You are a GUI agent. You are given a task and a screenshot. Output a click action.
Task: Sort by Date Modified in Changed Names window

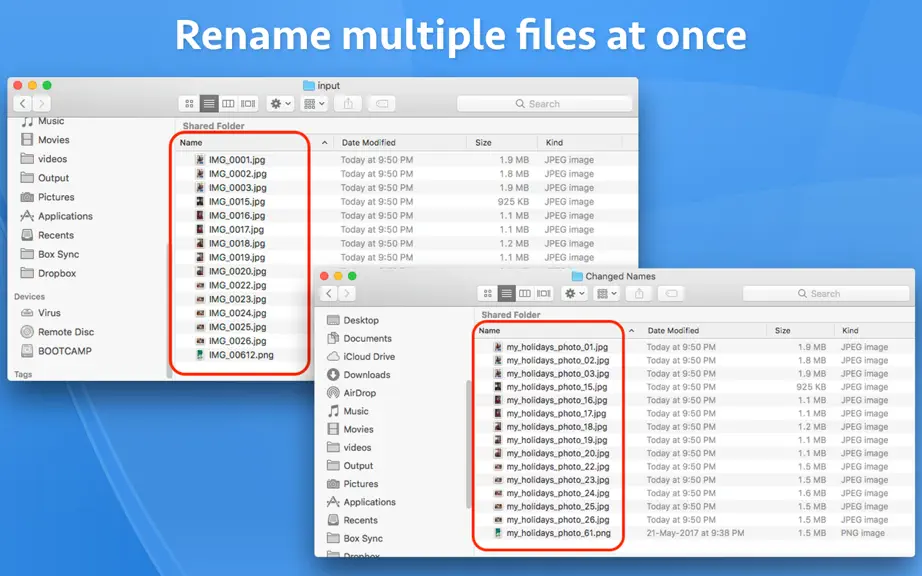(673, 331)
